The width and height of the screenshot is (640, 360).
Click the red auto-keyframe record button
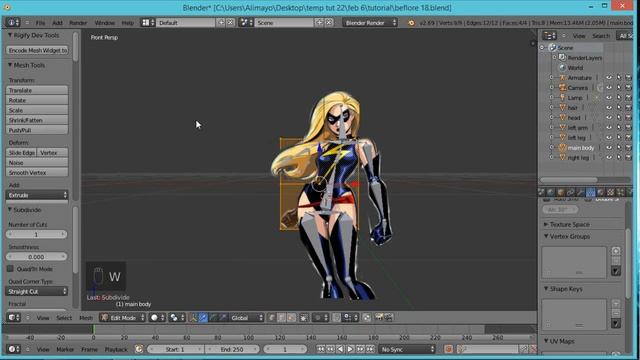(448, 349)
